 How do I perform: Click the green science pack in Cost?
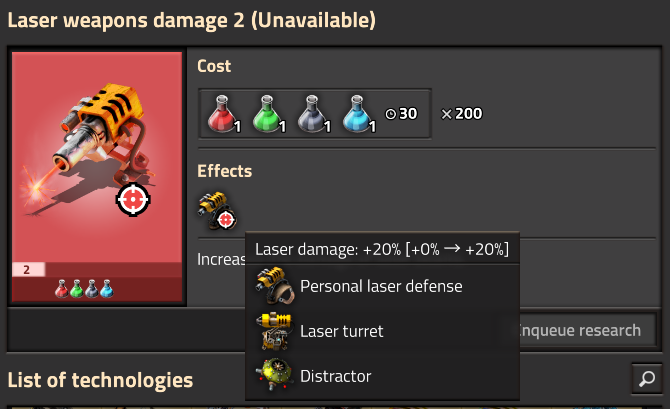click(269, 114)
